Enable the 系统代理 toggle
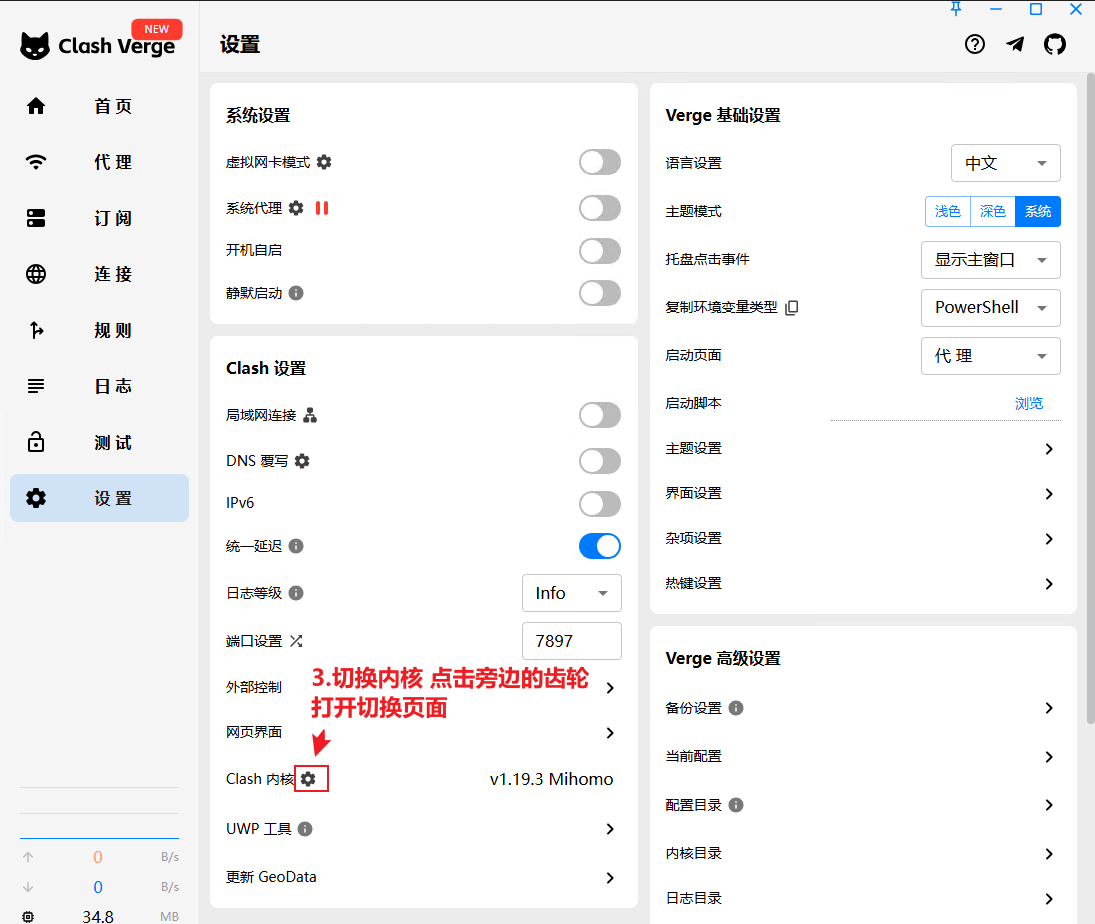Image resolution: width=1095 pixels, height=924 pixels. click(600, 208)
